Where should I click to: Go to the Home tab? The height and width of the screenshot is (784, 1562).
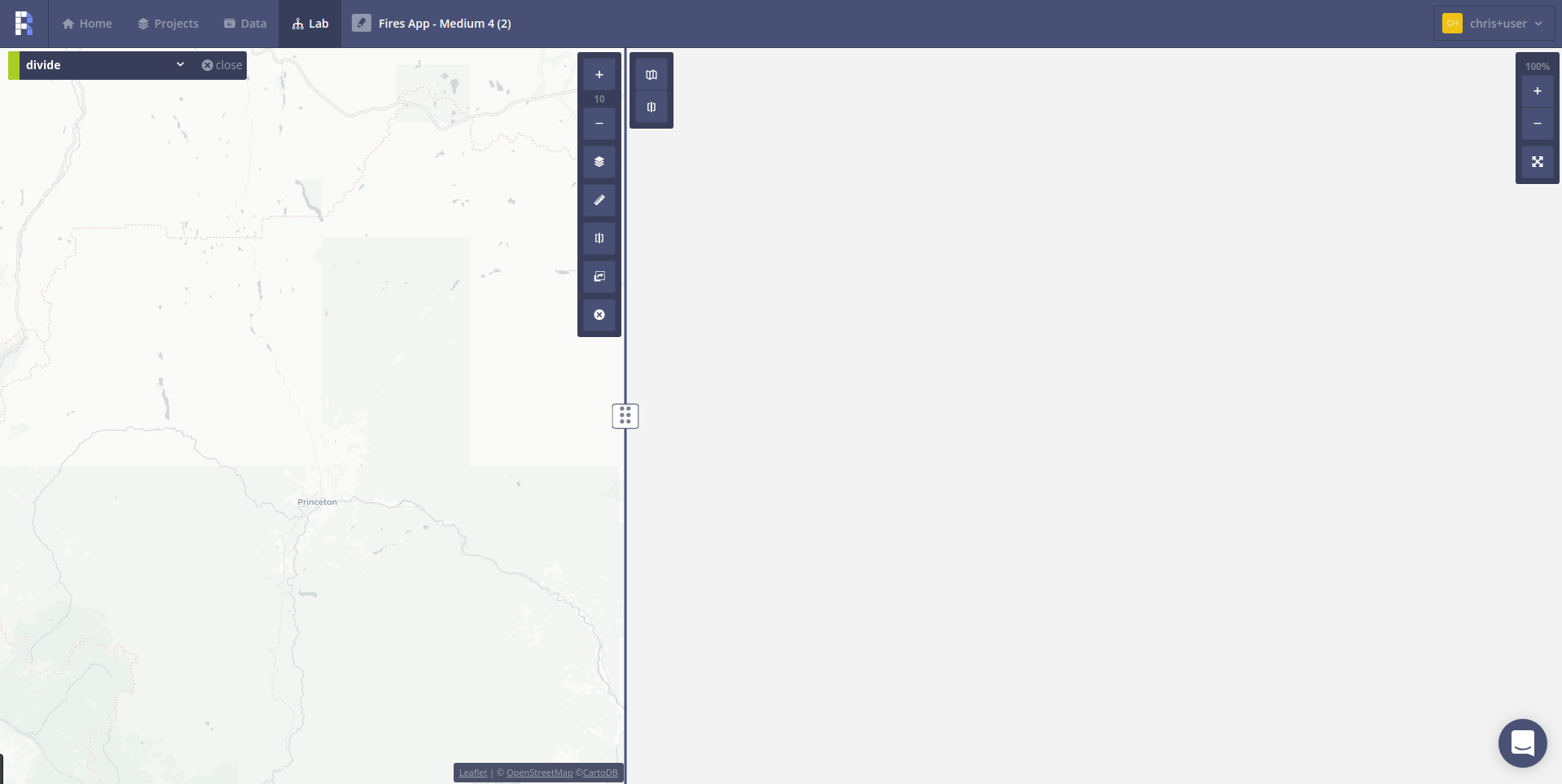(x=87, y=24)
